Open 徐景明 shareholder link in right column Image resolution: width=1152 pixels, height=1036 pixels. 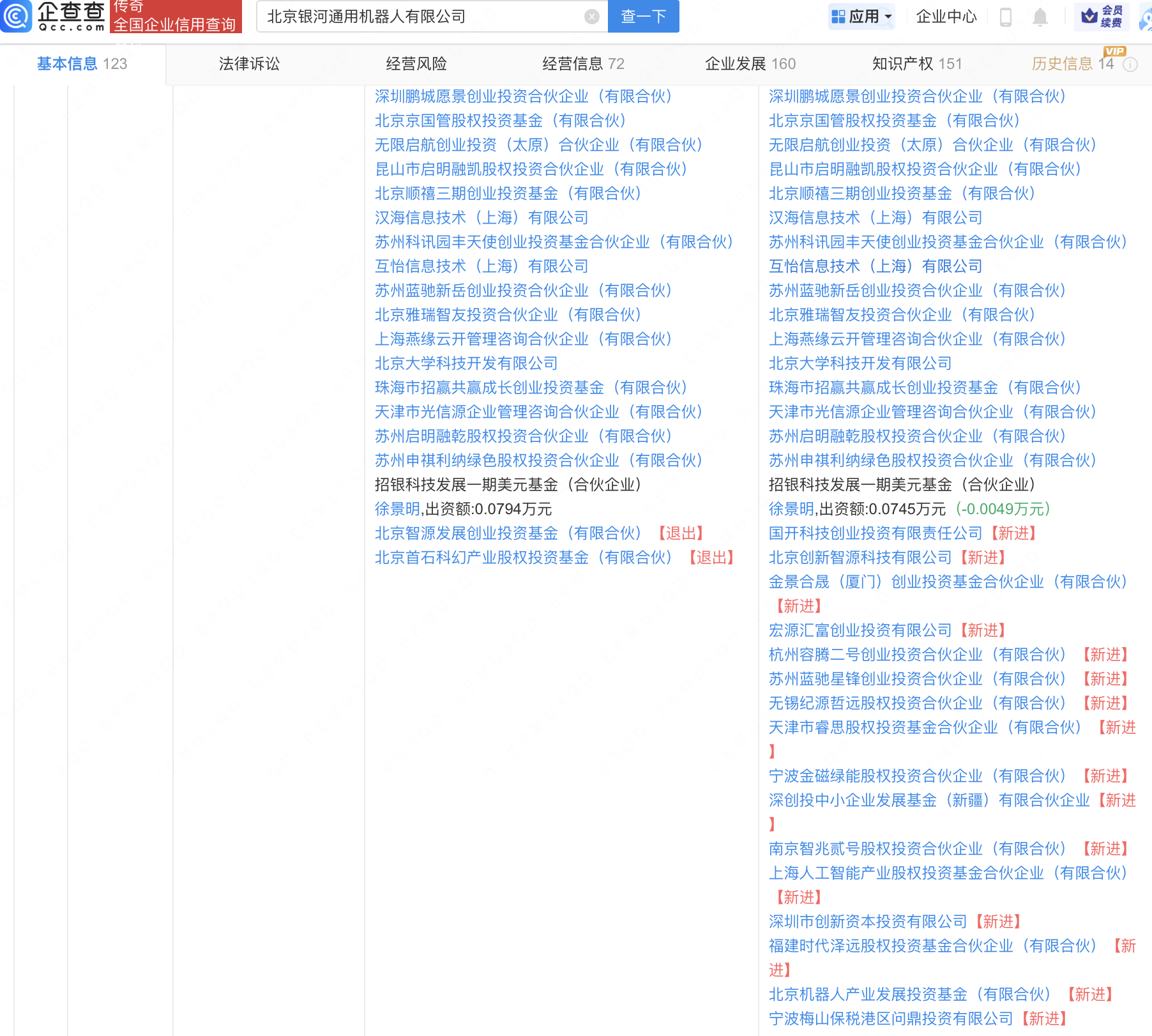pos(791,509)
